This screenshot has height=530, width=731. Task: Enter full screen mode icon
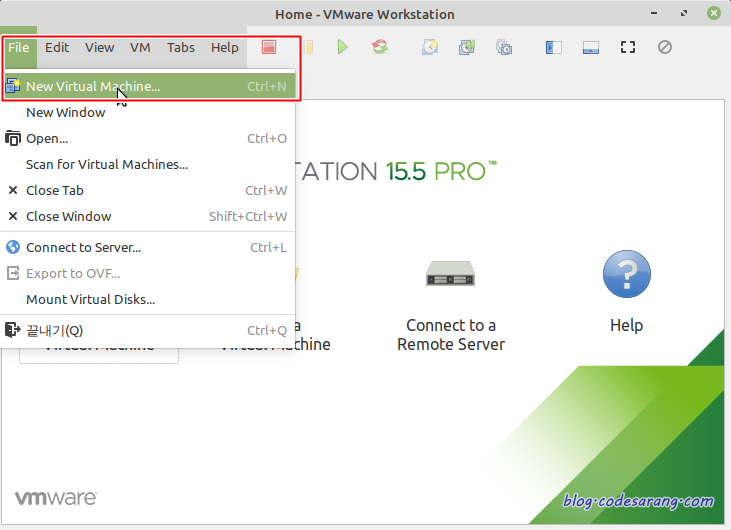(x=628, y=47)
